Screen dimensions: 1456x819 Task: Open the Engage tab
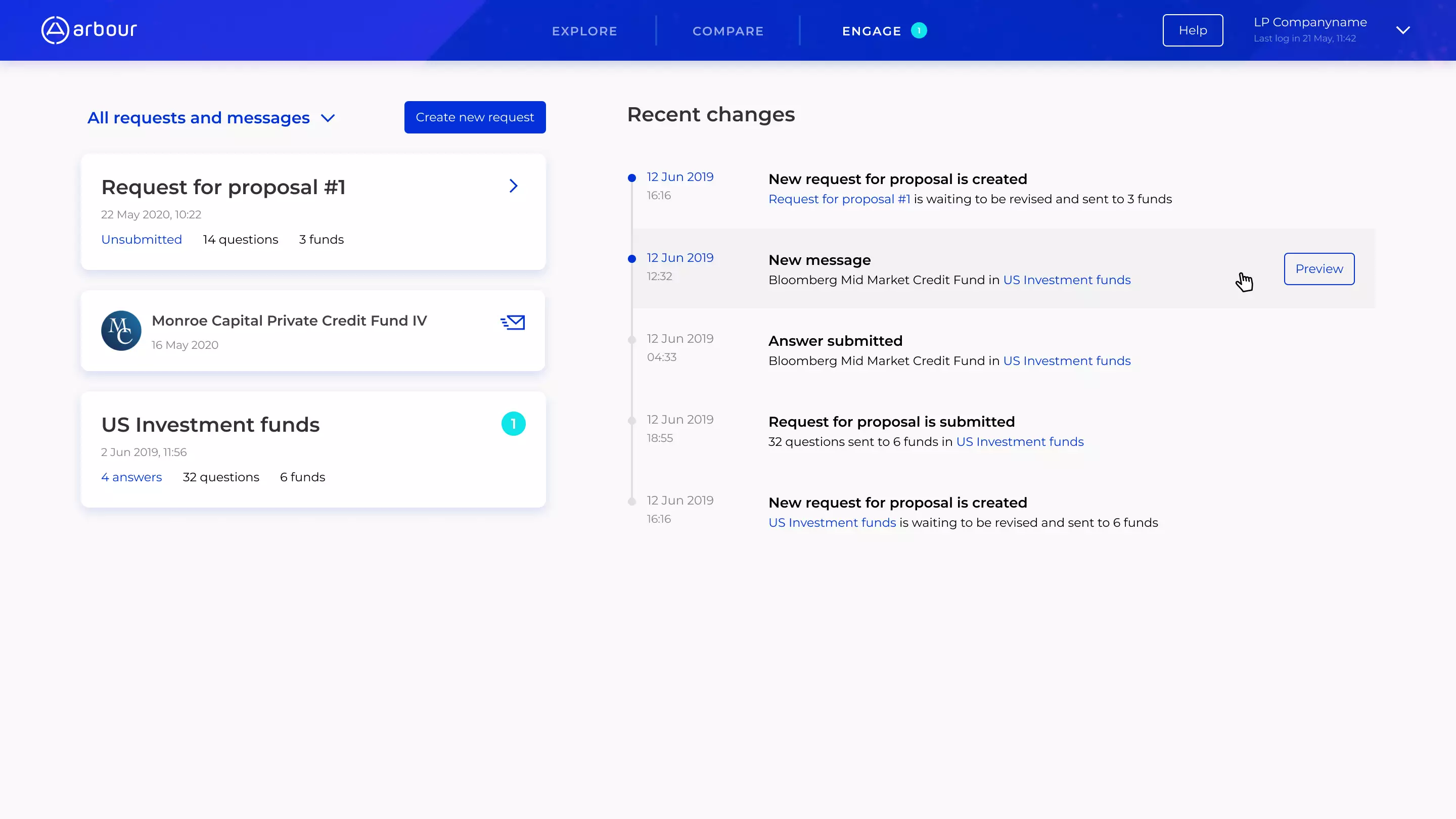(x=871, y=31)
